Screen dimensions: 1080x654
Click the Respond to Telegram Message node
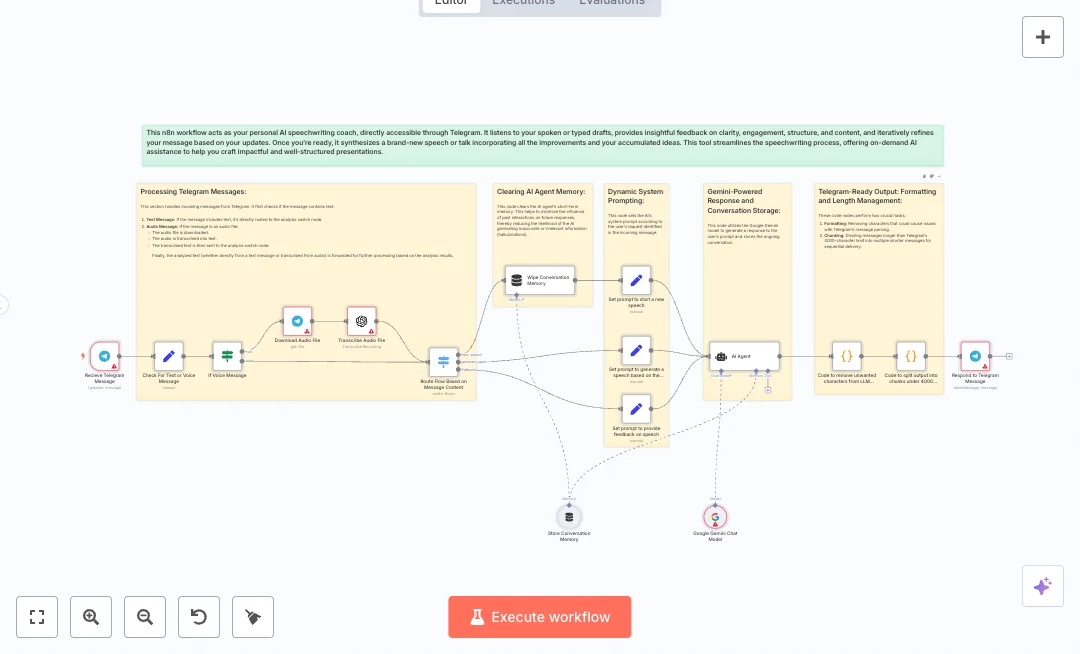pos(974,356)
